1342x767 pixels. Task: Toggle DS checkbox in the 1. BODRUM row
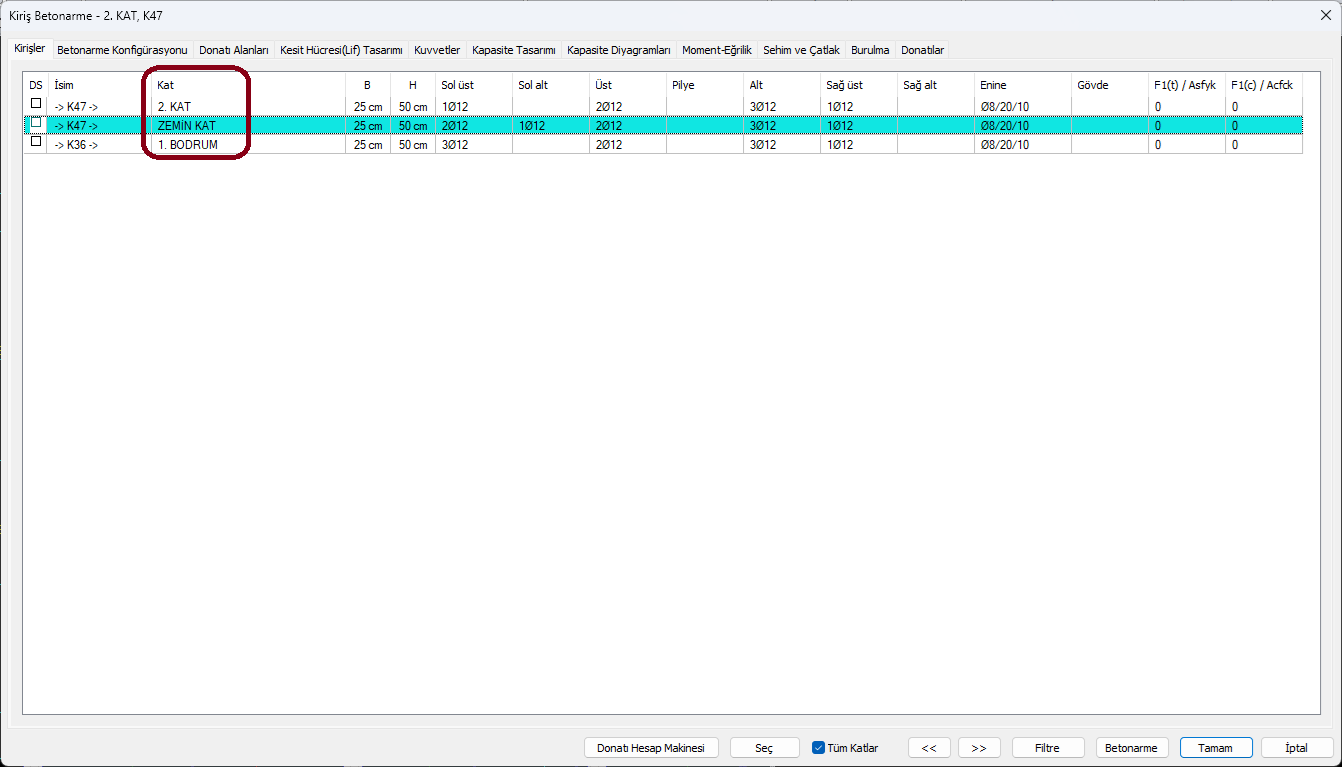pyautogui.click(x=36, y=142)
